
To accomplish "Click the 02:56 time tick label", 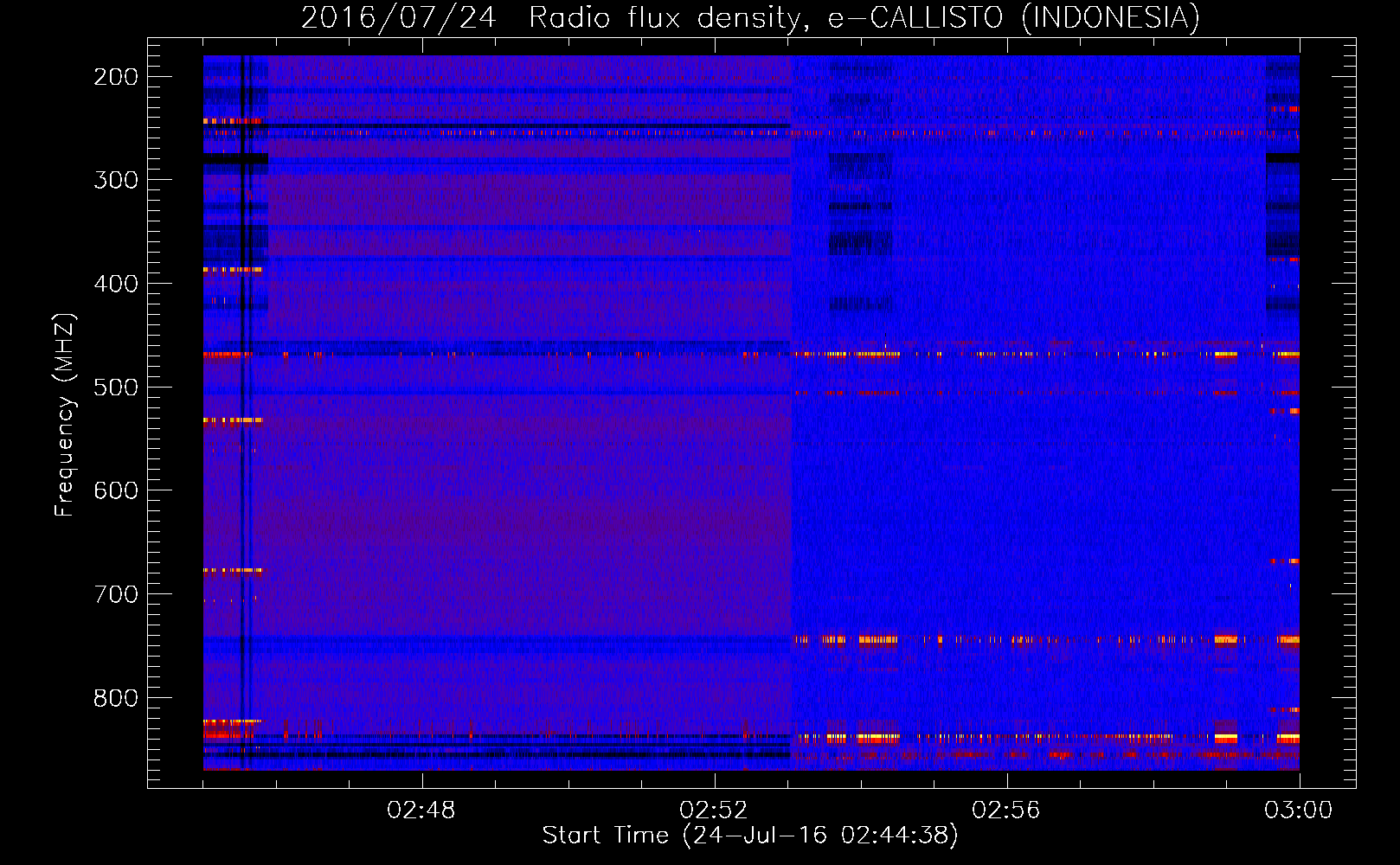I will point(1006,811).
